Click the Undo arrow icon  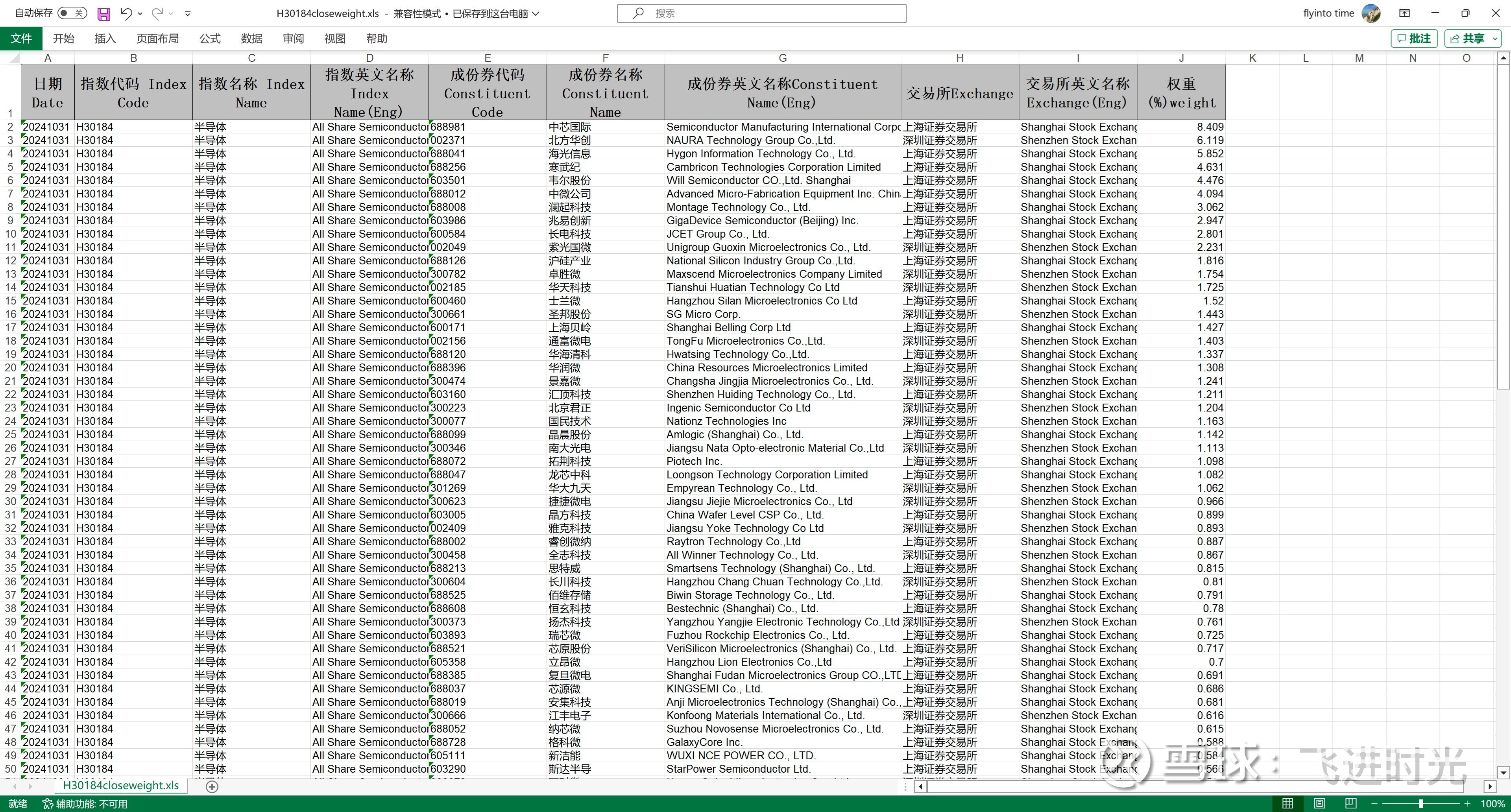pos(126,13)
